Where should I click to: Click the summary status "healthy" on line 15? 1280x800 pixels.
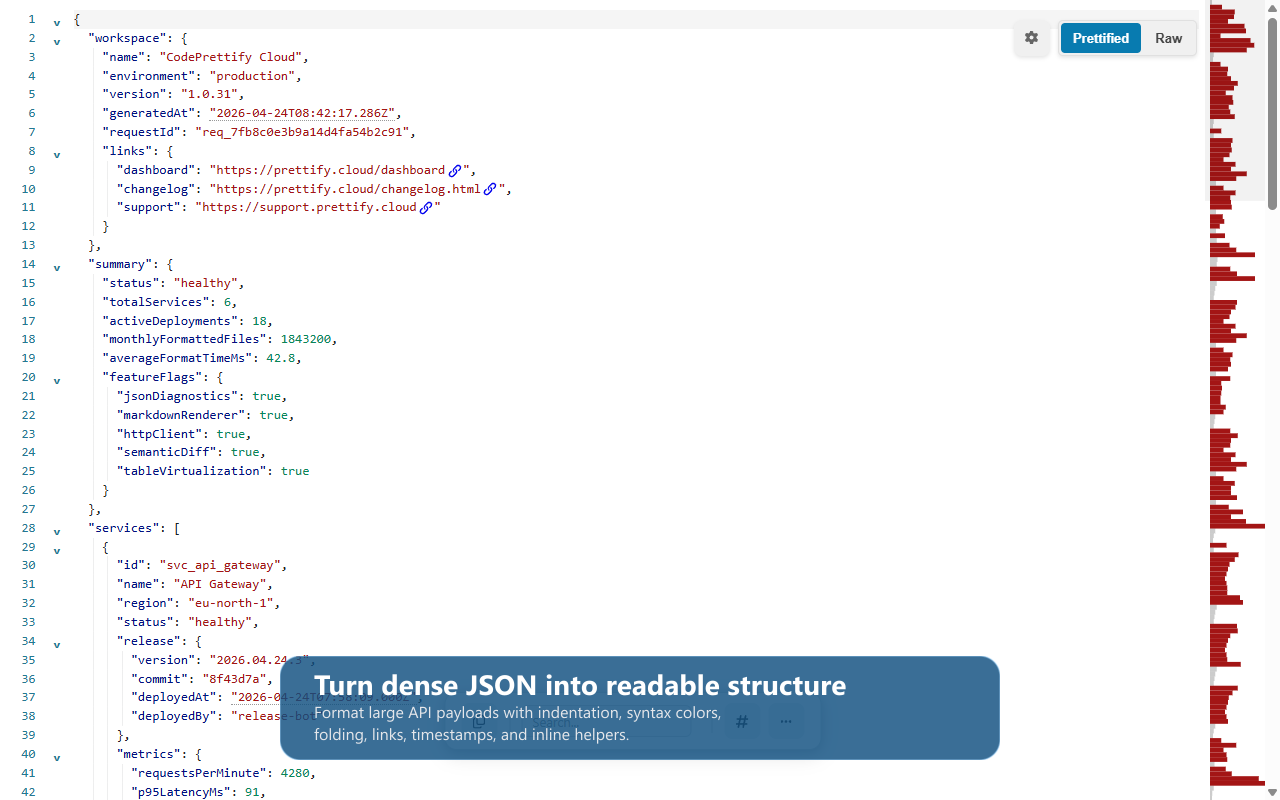(205, 283)
